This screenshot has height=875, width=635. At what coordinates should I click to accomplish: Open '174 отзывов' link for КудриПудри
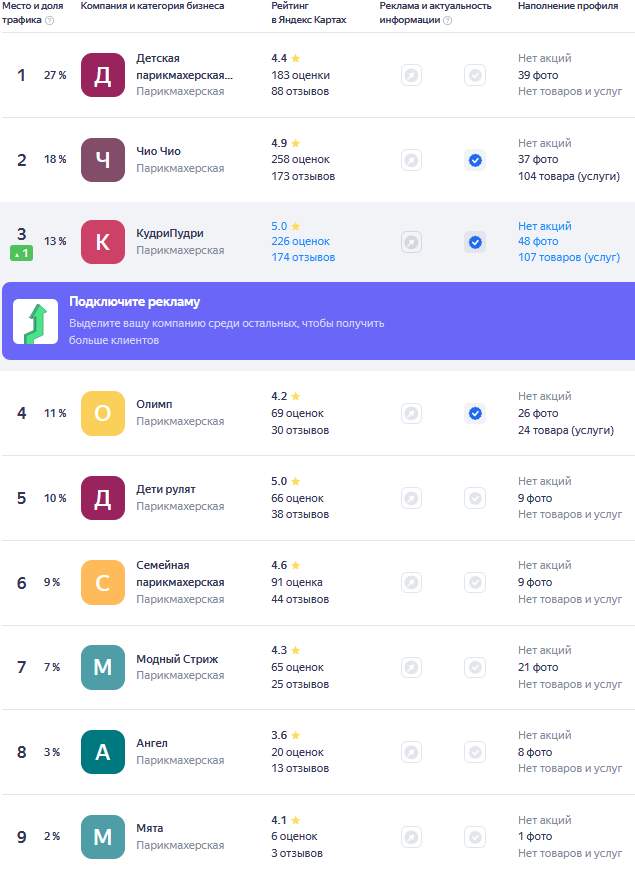(x=303, y=258)
